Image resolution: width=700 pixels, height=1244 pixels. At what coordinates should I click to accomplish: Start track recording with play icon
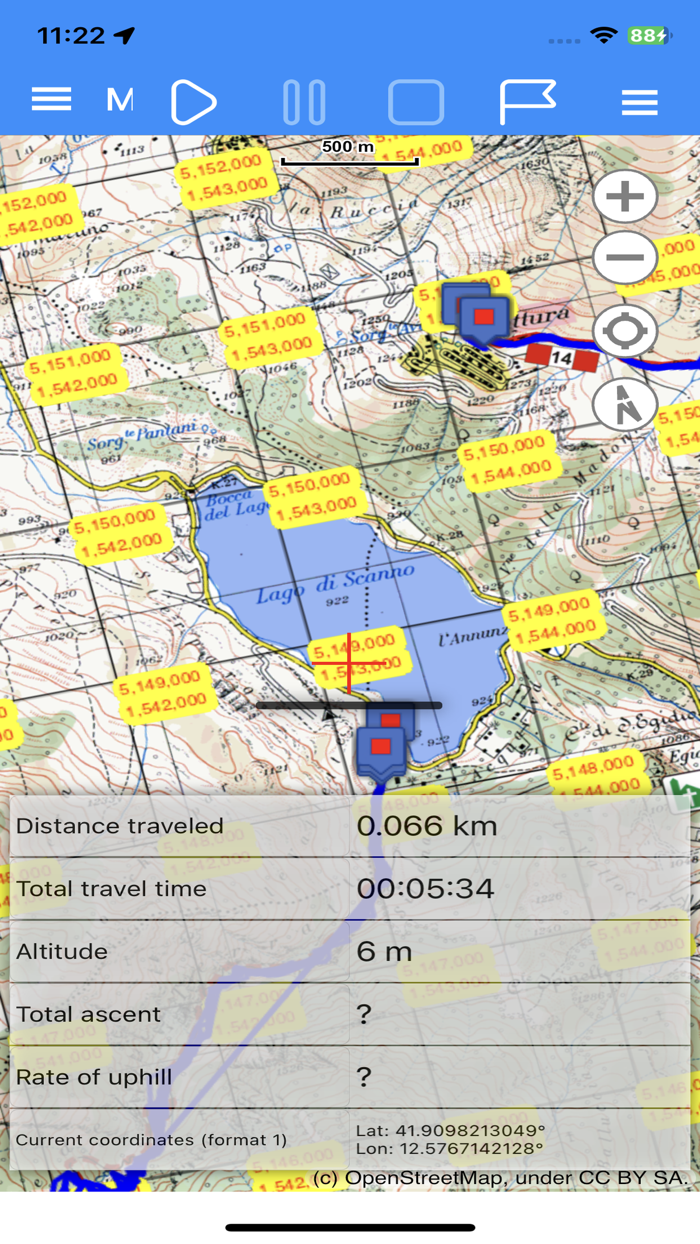point(193,102)
